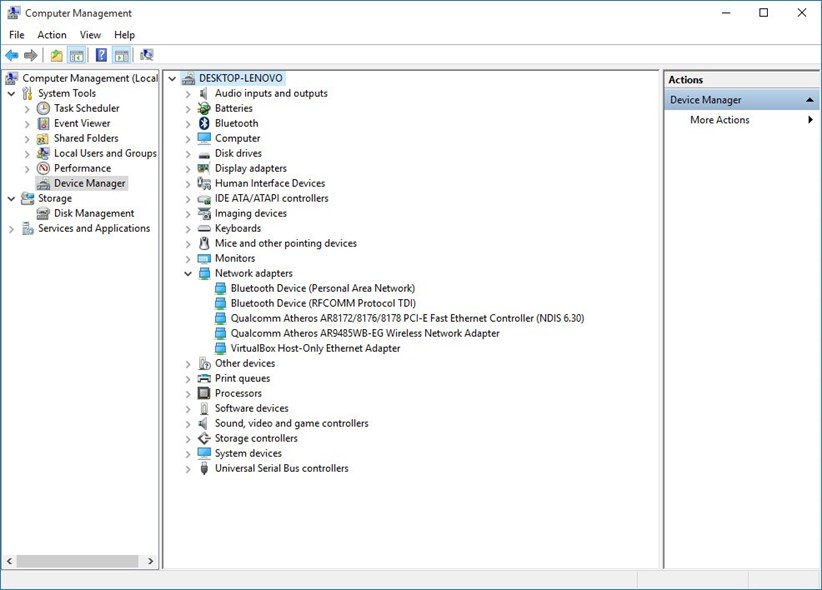The image size is (822, 590).
Task: Expand Services and Applications in left tree
Action: click(x=12, y=228)
